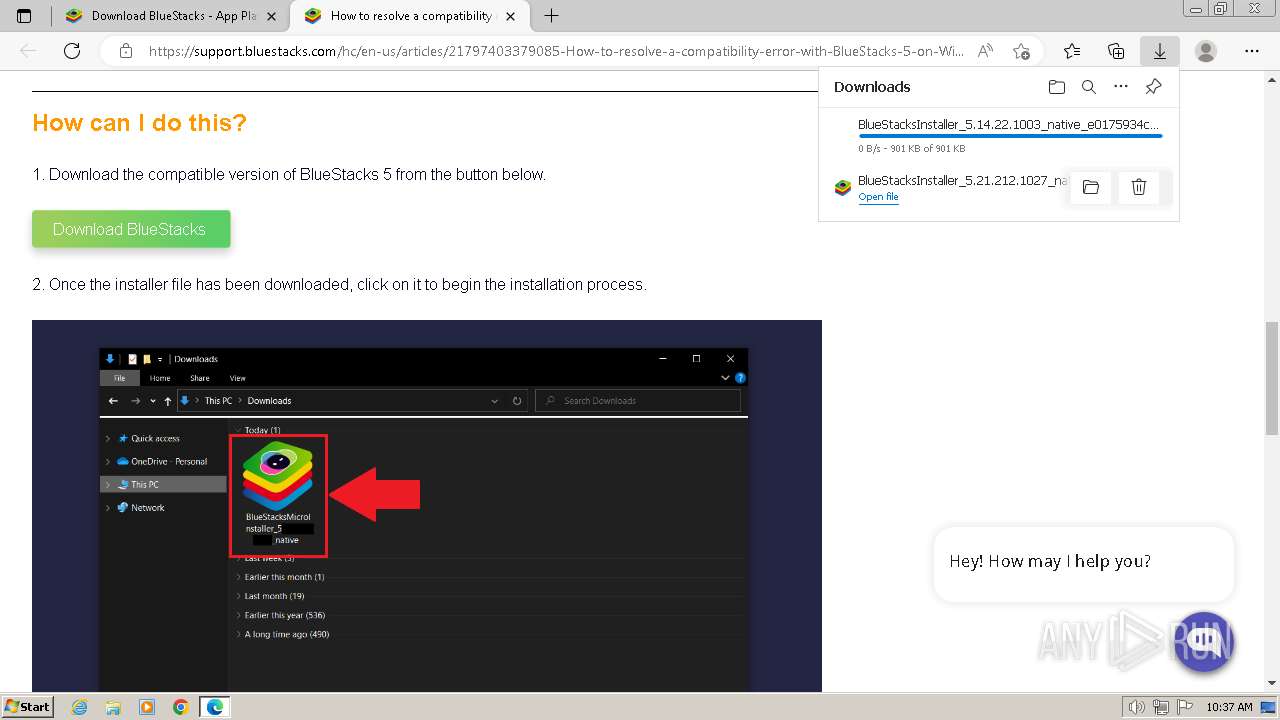Delete the 5.21.212.1027 installer download
Screen dimensions: 1280x720
click(x=1139, y=187)
